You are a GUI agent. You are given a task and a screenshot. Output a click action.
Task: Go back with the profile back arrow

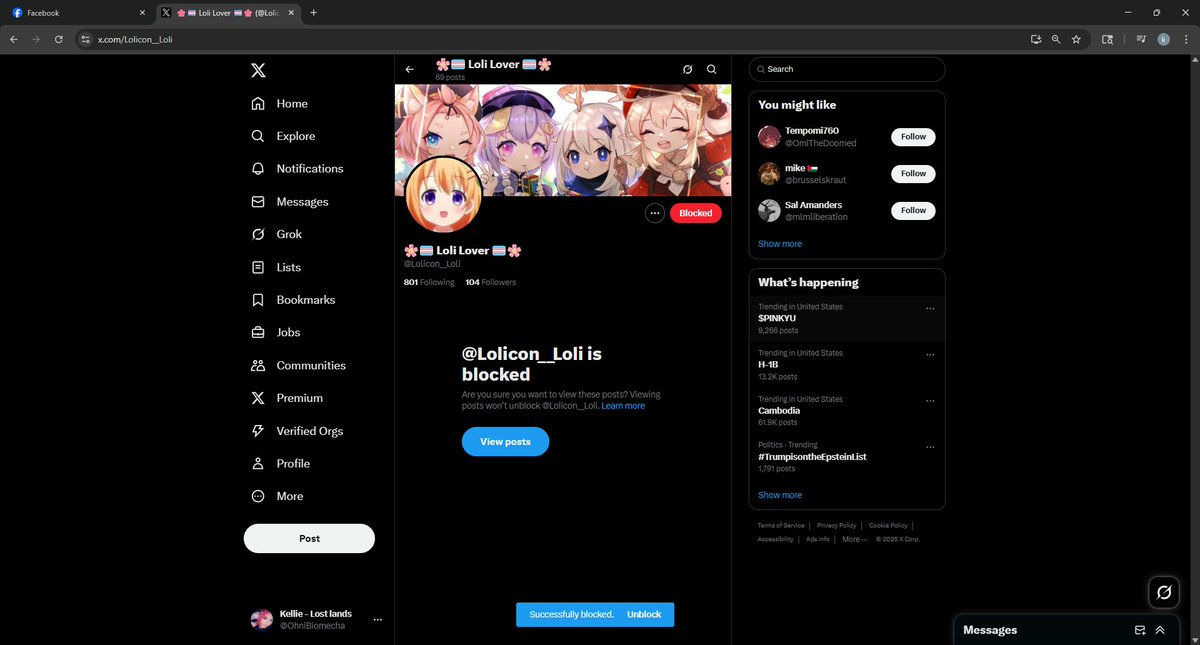pos(410,69)
